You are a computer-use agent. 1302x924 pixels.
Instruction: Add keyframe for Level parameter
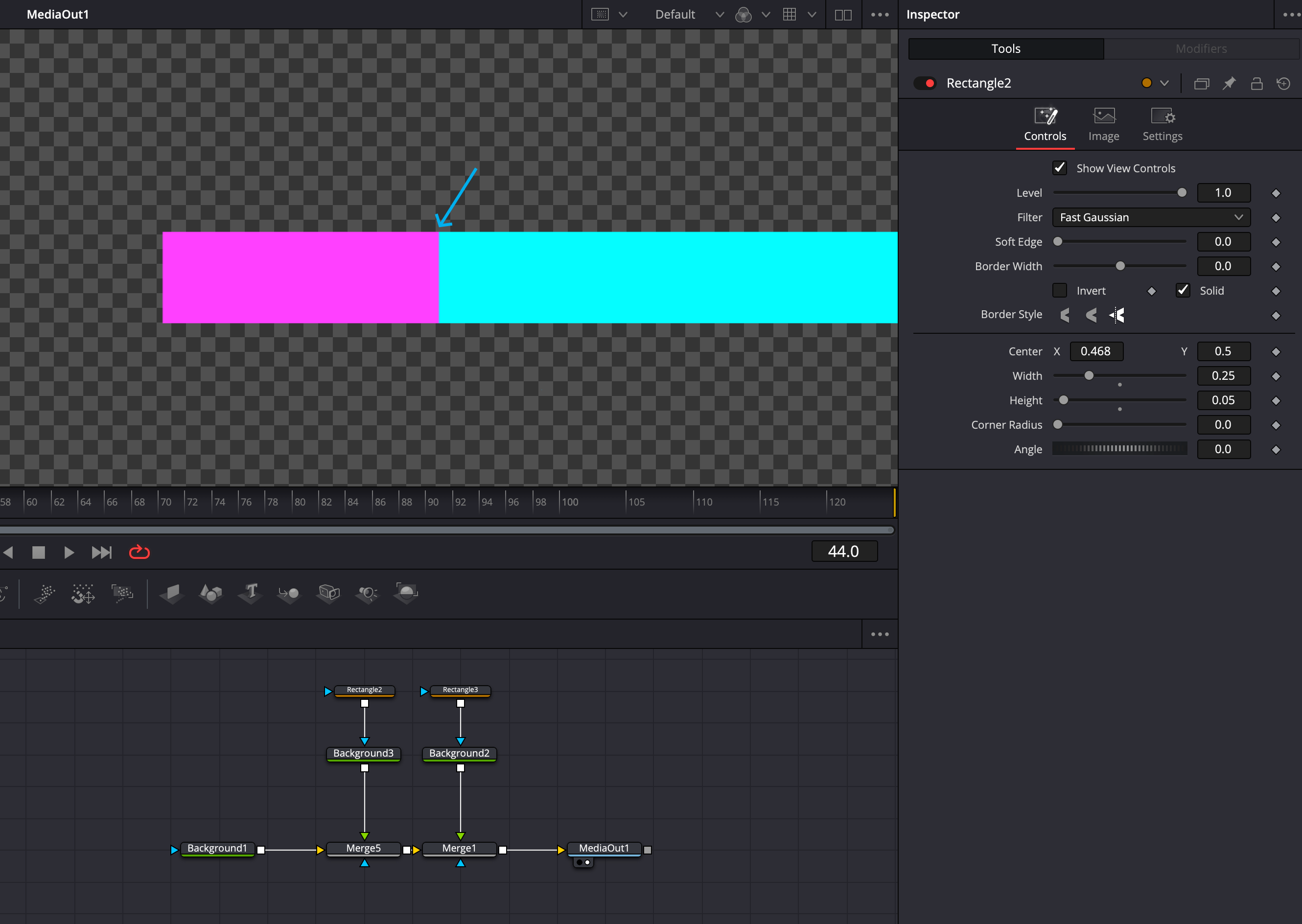(1276, 193)
